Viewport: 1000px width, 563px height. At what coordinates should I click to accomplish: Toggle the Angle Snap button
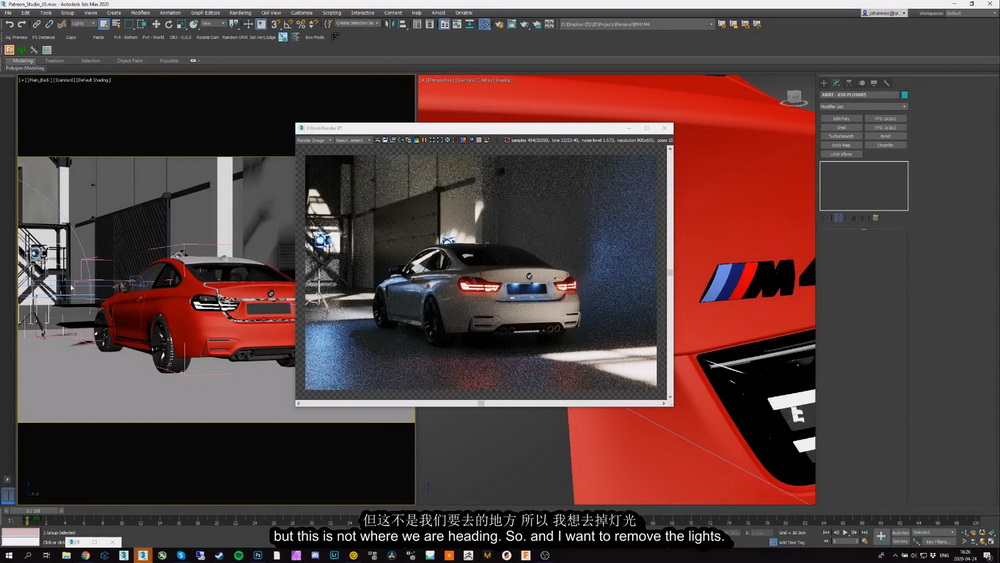click(x=288, y=24)
